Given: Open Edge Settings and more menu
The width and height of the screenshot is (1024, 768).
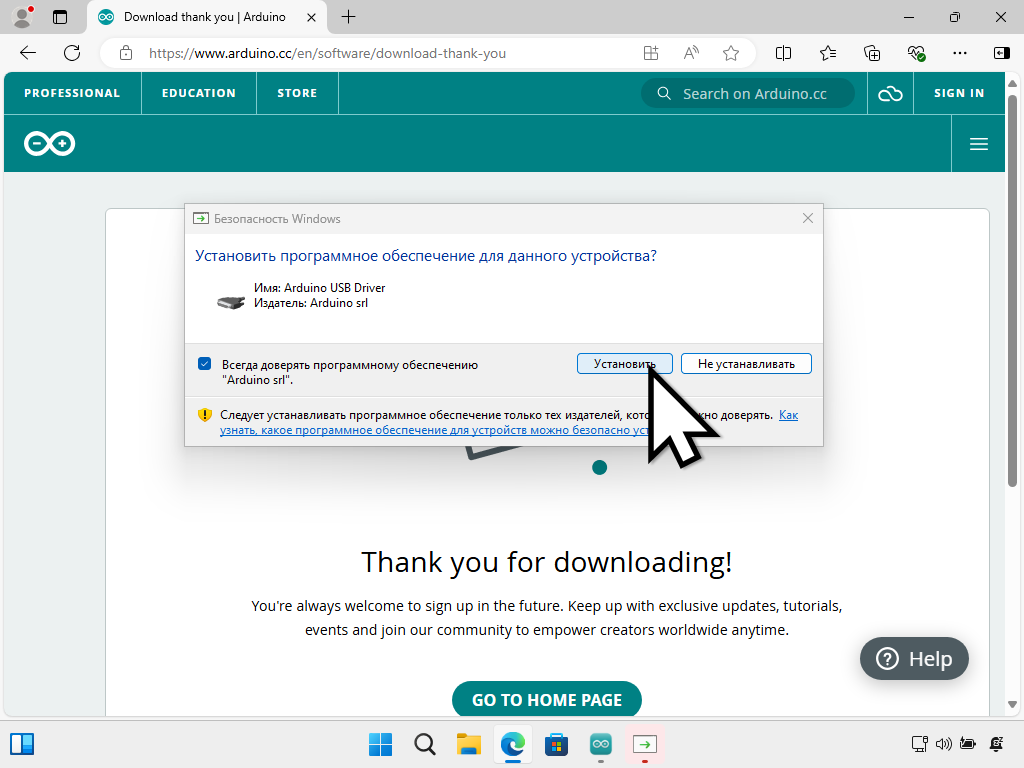Looking at the screenshot, I should (x=959, y=53).
